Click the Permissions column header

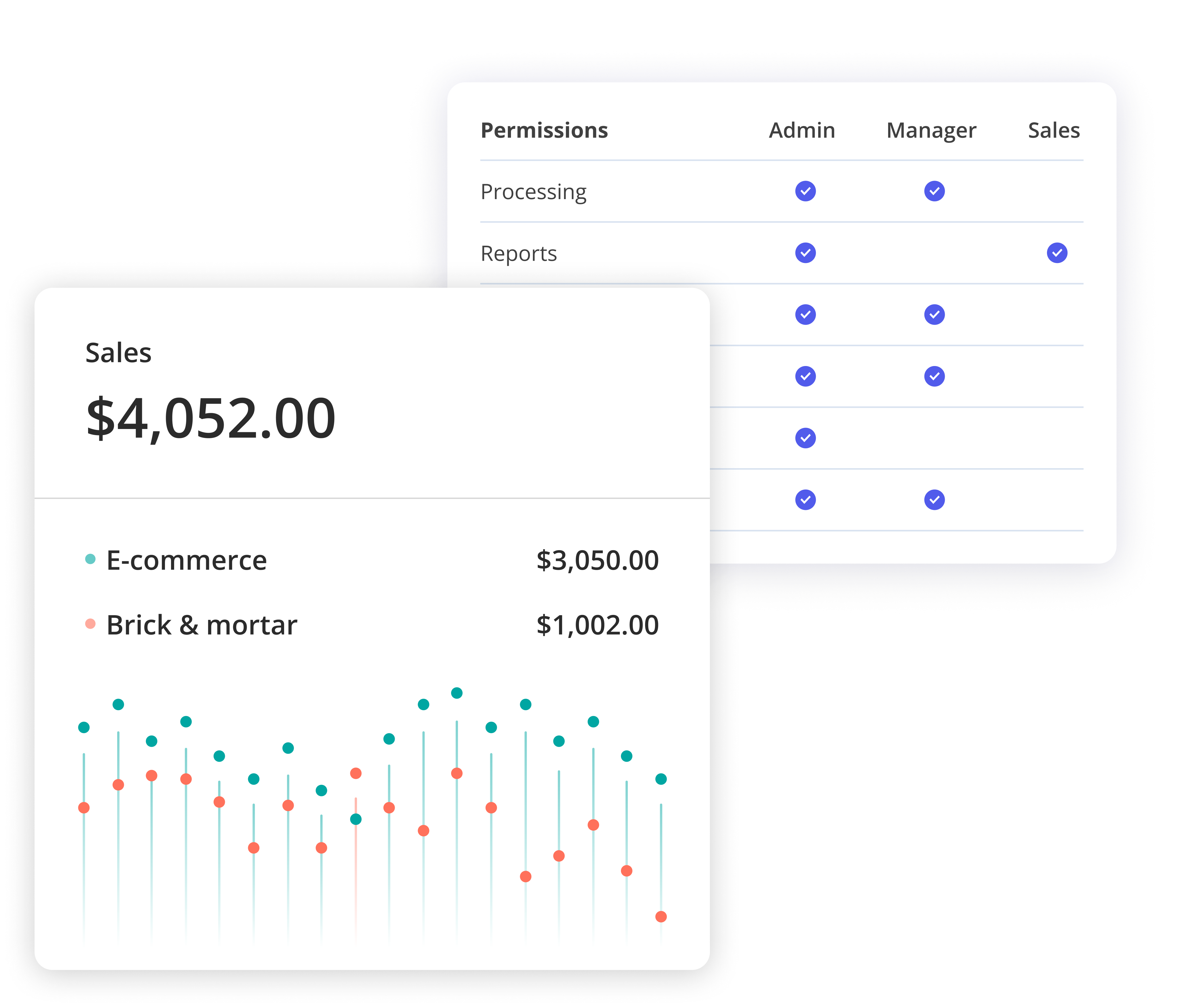click(544, 130)
